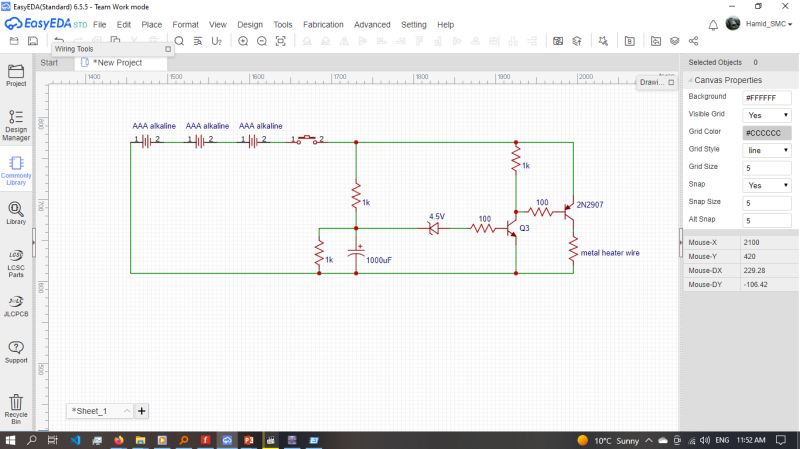Click the stacked layers toolbar icon

pos(674,41)
